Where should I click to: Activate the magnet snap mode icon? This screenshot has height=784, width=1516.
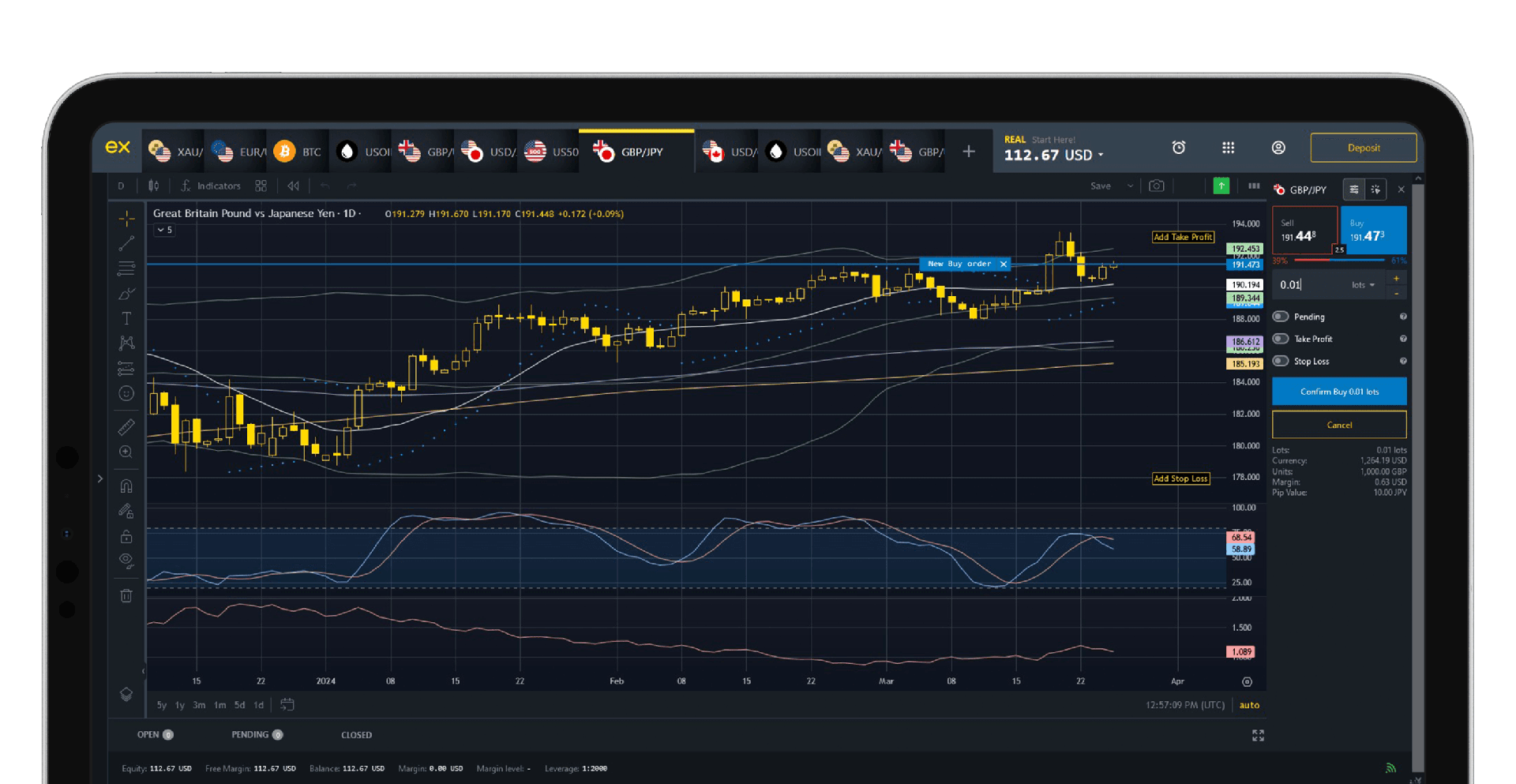click(126, 486)
